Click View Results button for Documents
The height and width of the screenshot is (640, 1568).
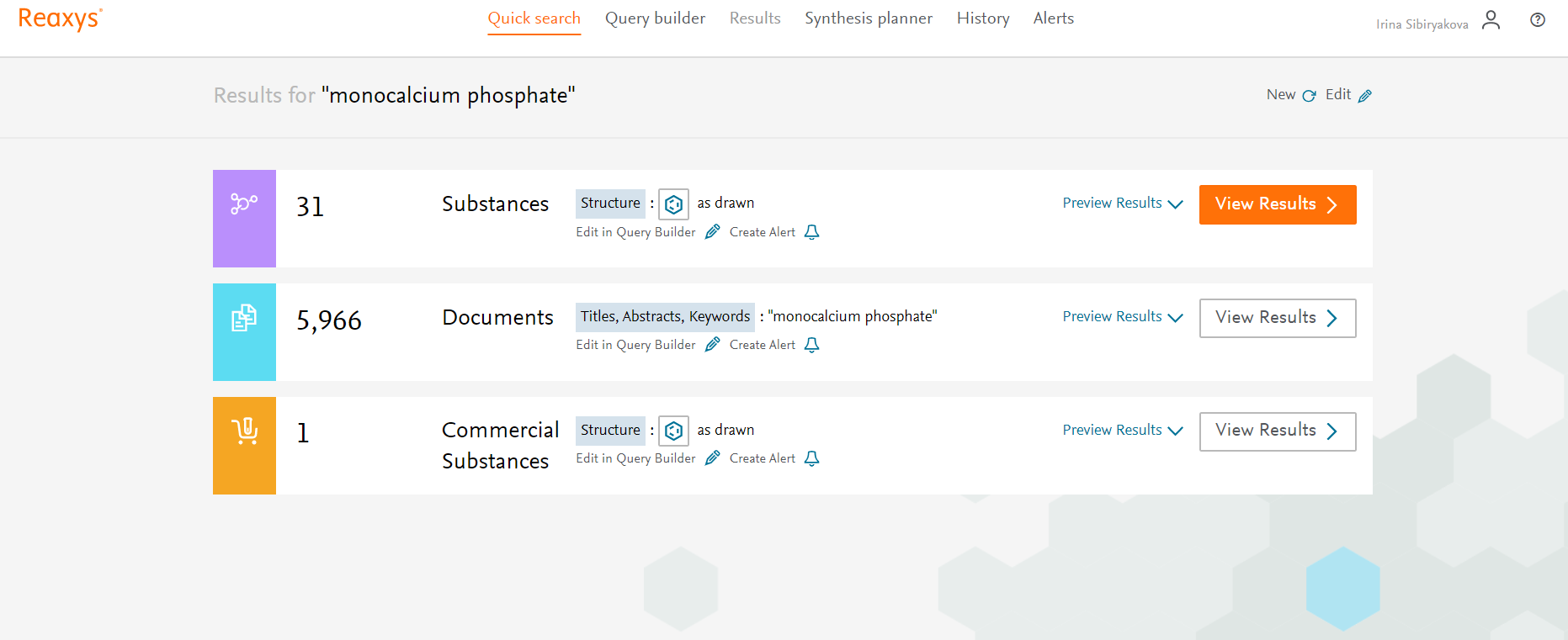click(x=1278, y=318)
